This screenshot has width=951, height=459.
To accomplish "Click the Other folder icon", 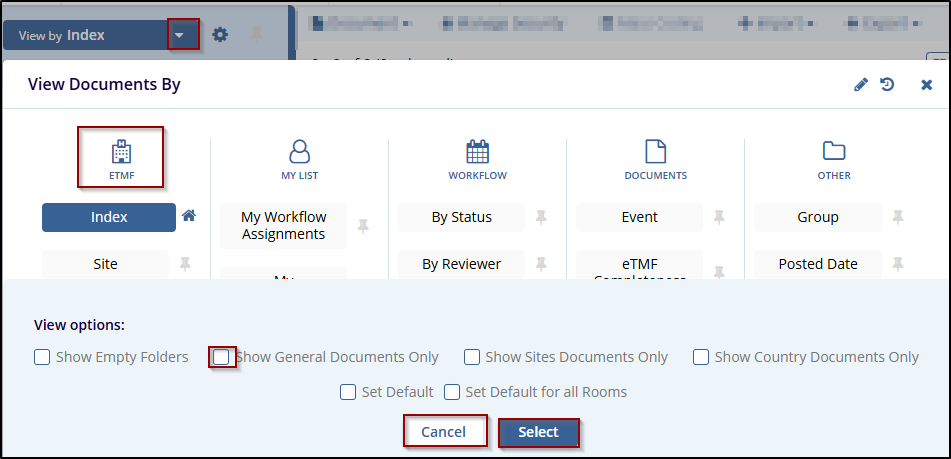I will pos(834,152).
